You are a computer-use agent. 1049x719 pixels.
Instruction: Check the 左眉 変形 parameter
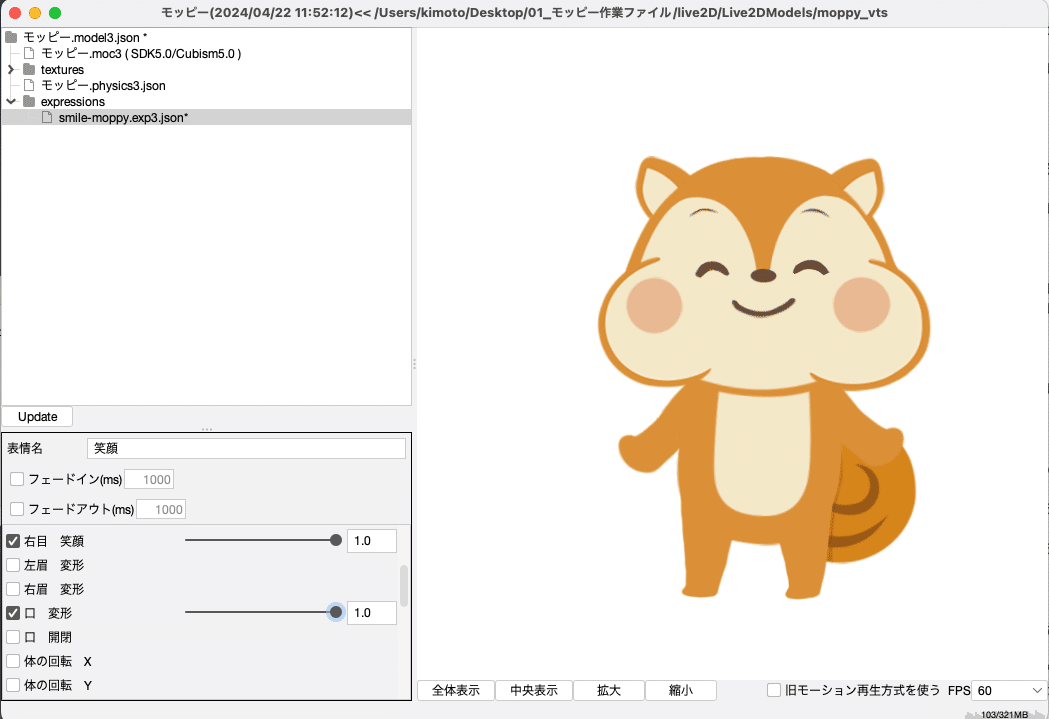coord(13,564)
